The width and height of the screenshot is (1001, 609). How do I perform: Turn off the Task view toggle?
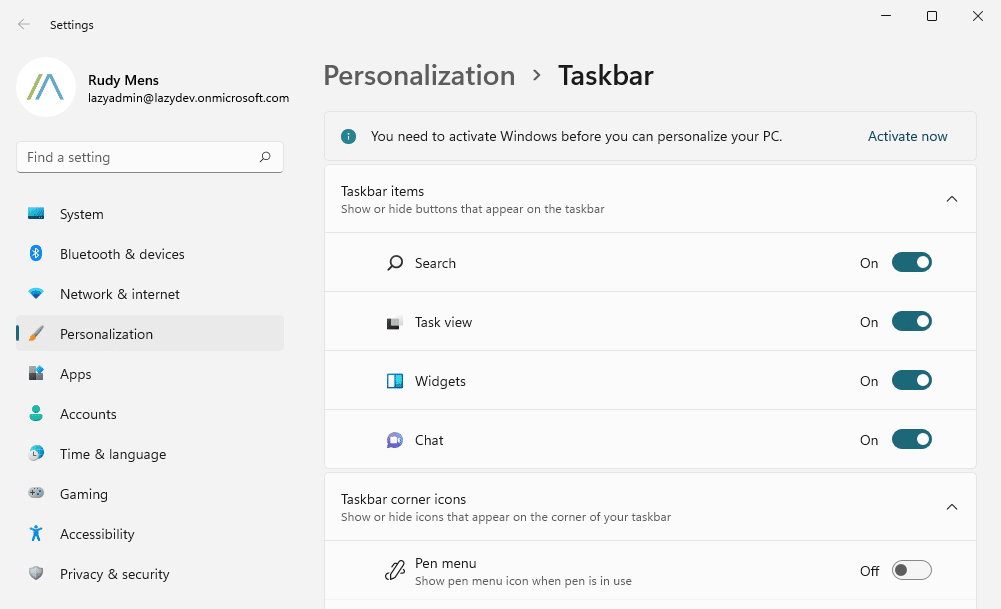pos(912,321)
